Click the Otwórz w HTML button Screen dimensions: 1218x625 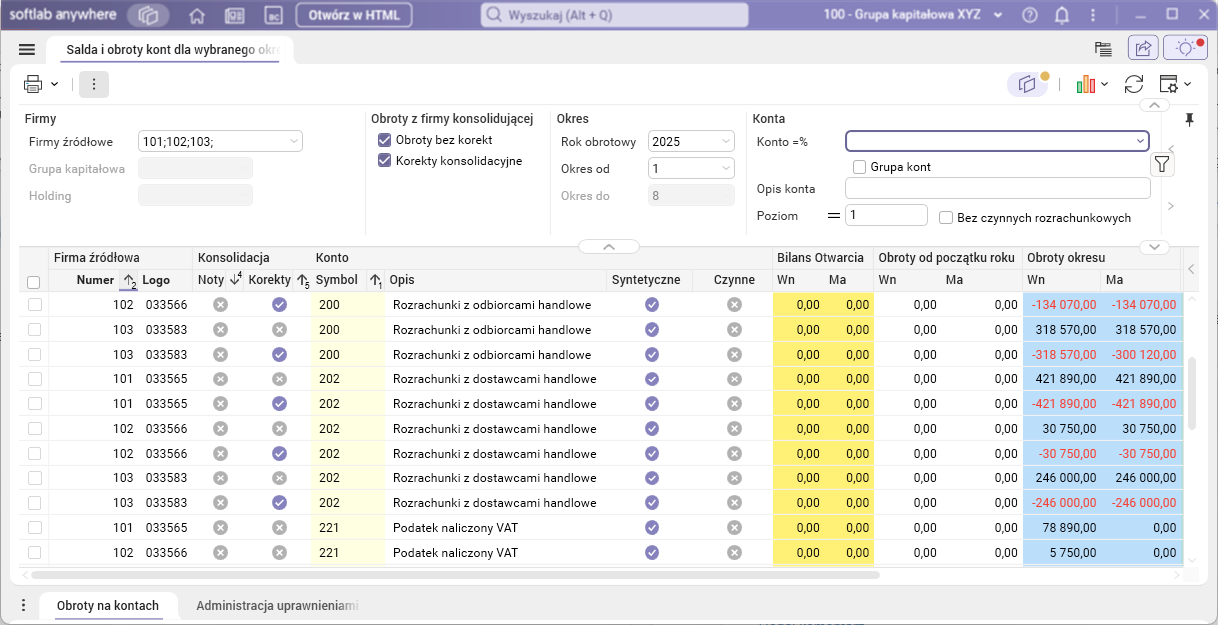[x=353, y=16]
